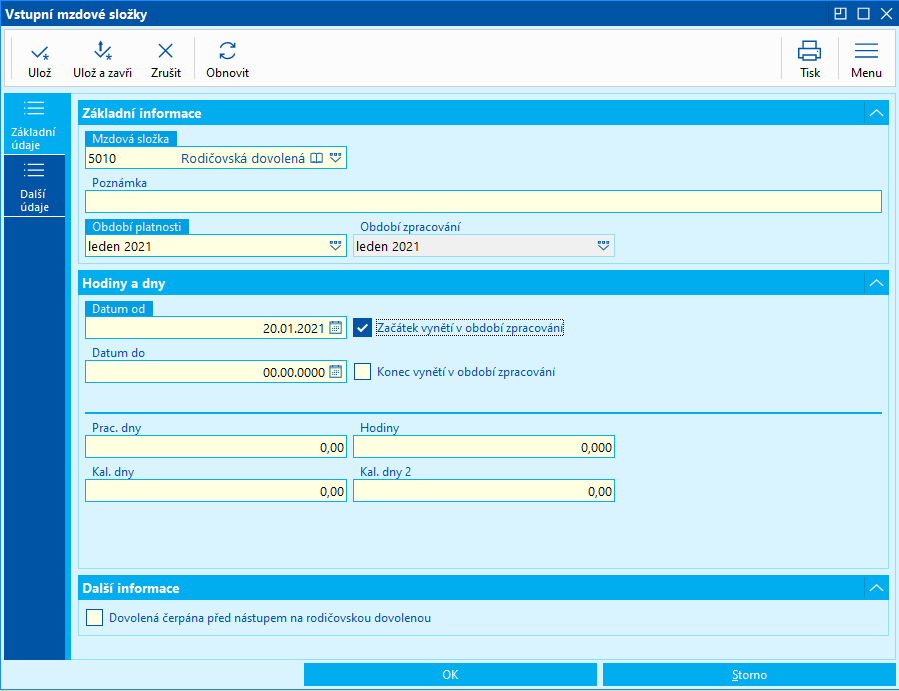Click into the Poznámka text field
Viewport: 899px width, 691px height.
click(x=483, y=202)
